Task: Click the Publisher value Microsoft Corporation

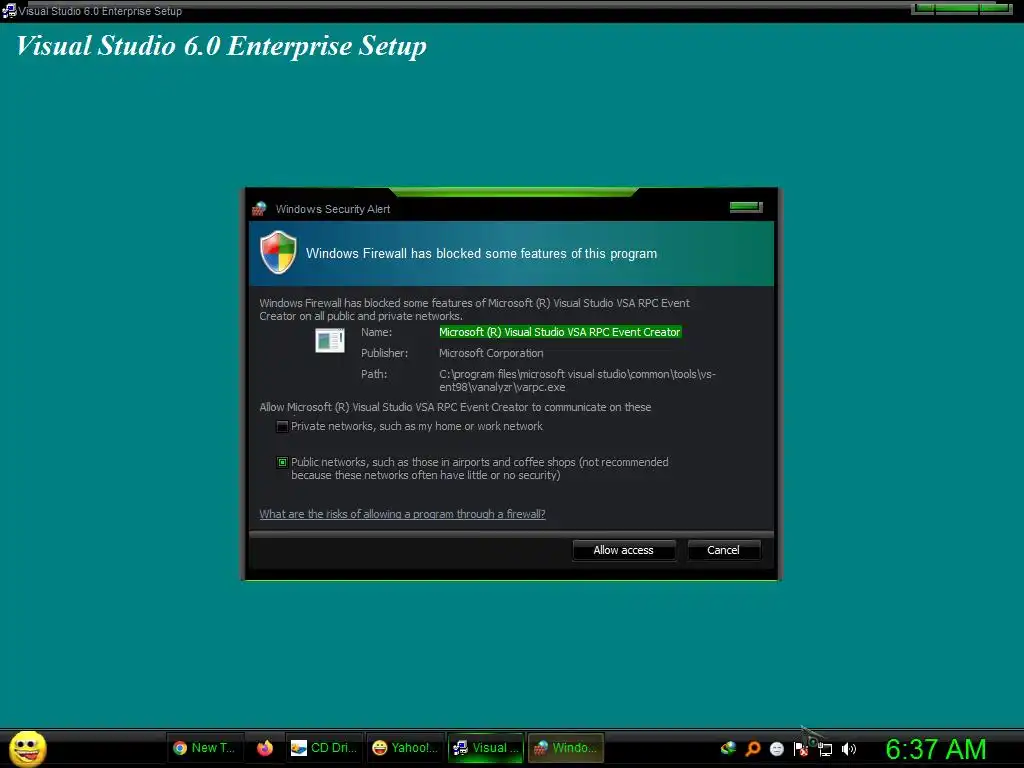Action: 491,353
